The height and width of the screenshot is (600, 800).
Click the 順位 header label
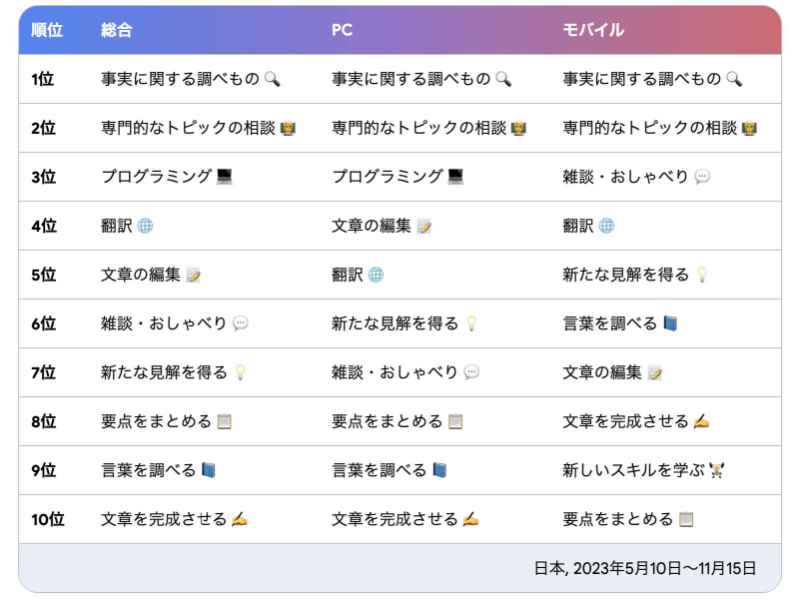click(47, 30)
